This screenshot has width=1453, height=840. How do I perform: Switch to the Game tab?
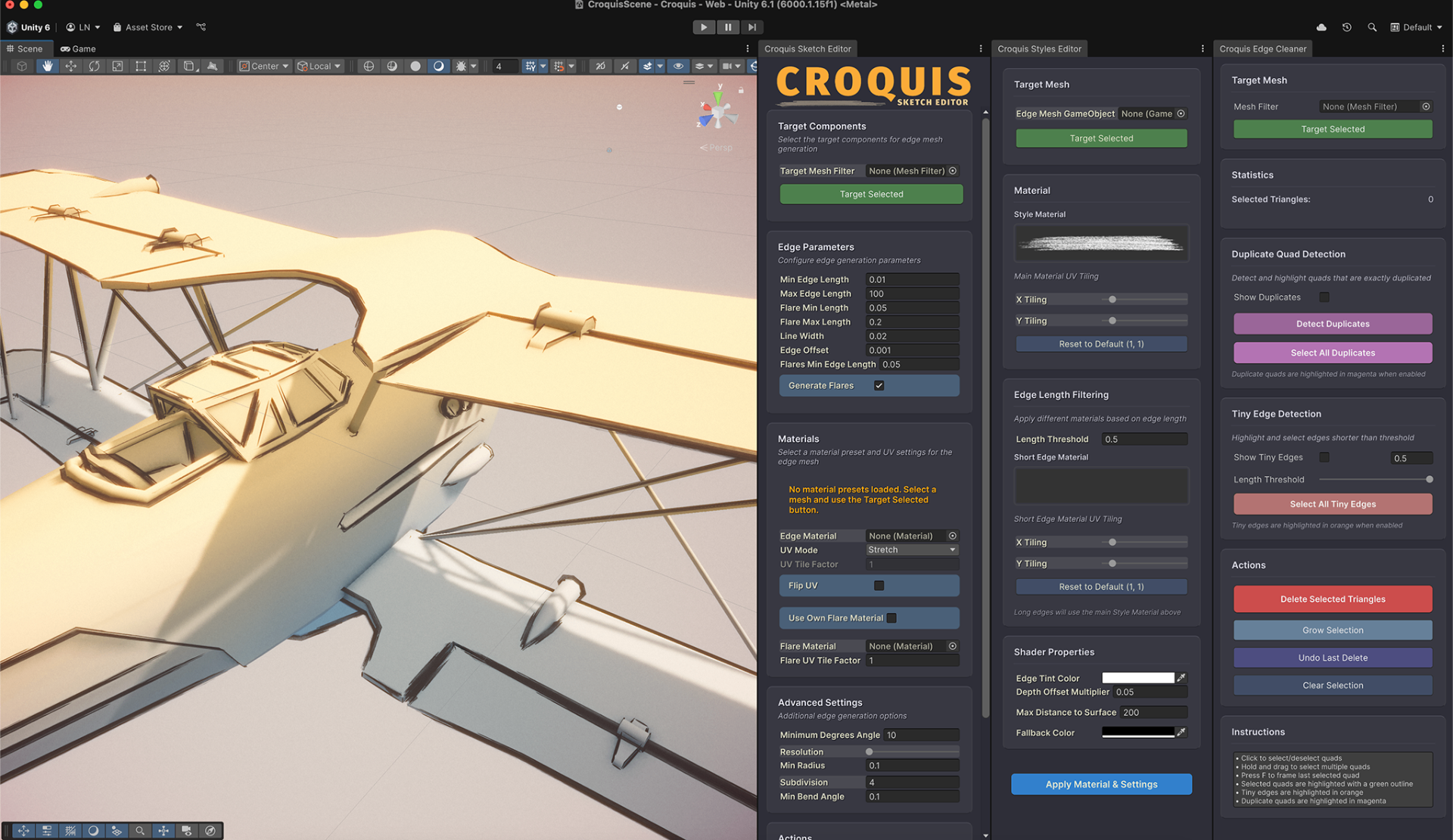(78, 48)
